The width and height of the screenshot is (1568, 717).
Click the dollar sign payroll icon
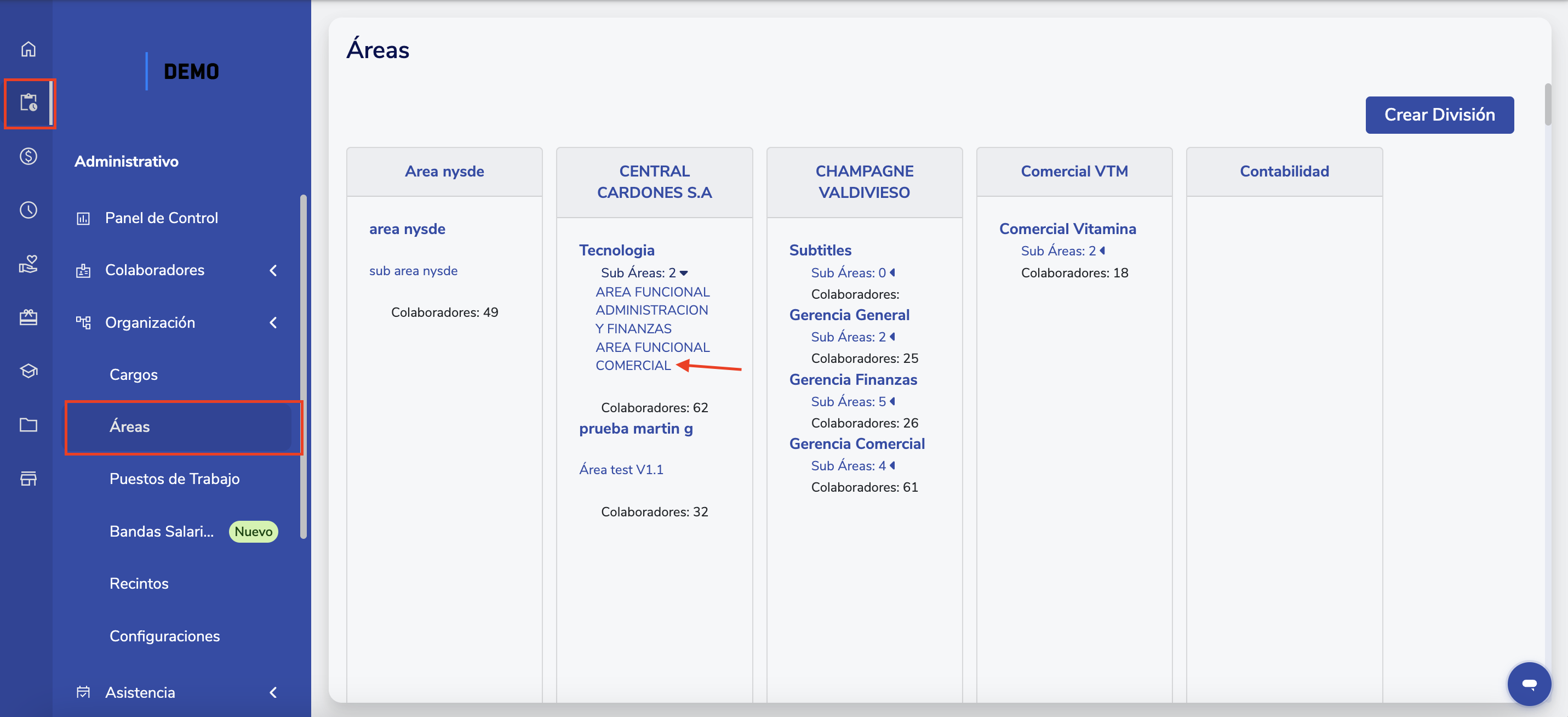28,157
